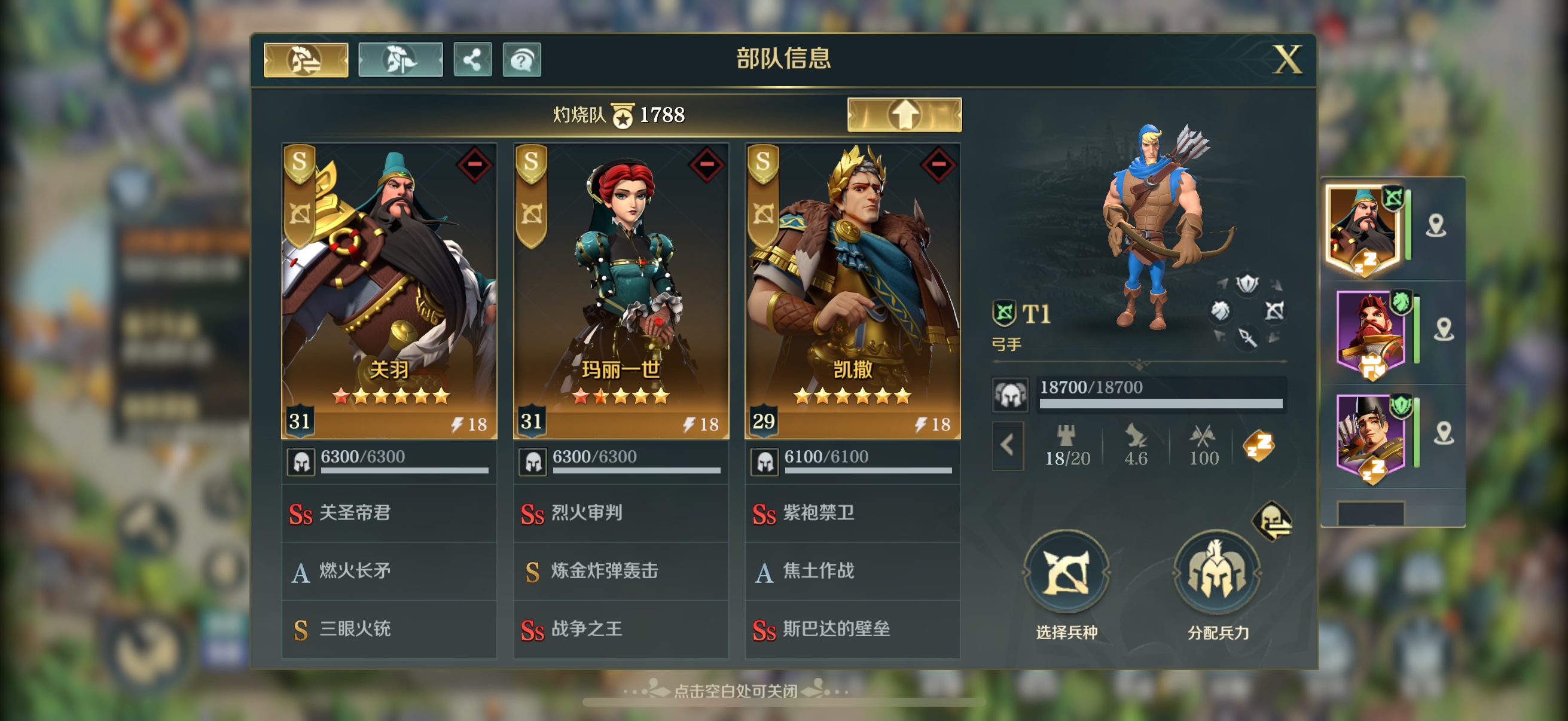Click the 选择兵种 bow icon
This screenshot has width=1568, height=721.
1066,572
